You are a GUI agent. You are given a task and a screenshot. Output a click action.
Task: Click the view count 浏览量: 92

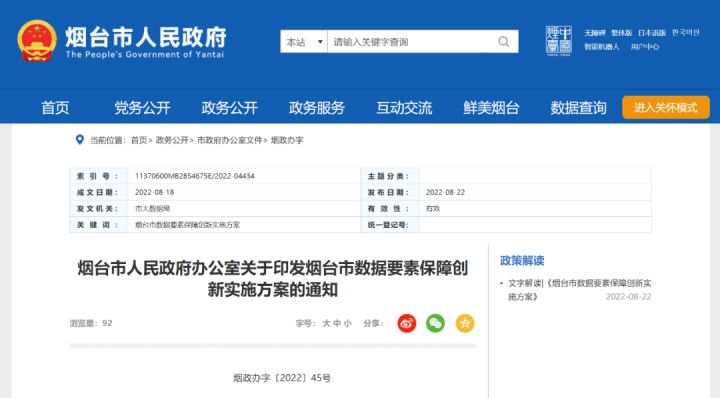[91, 323]
